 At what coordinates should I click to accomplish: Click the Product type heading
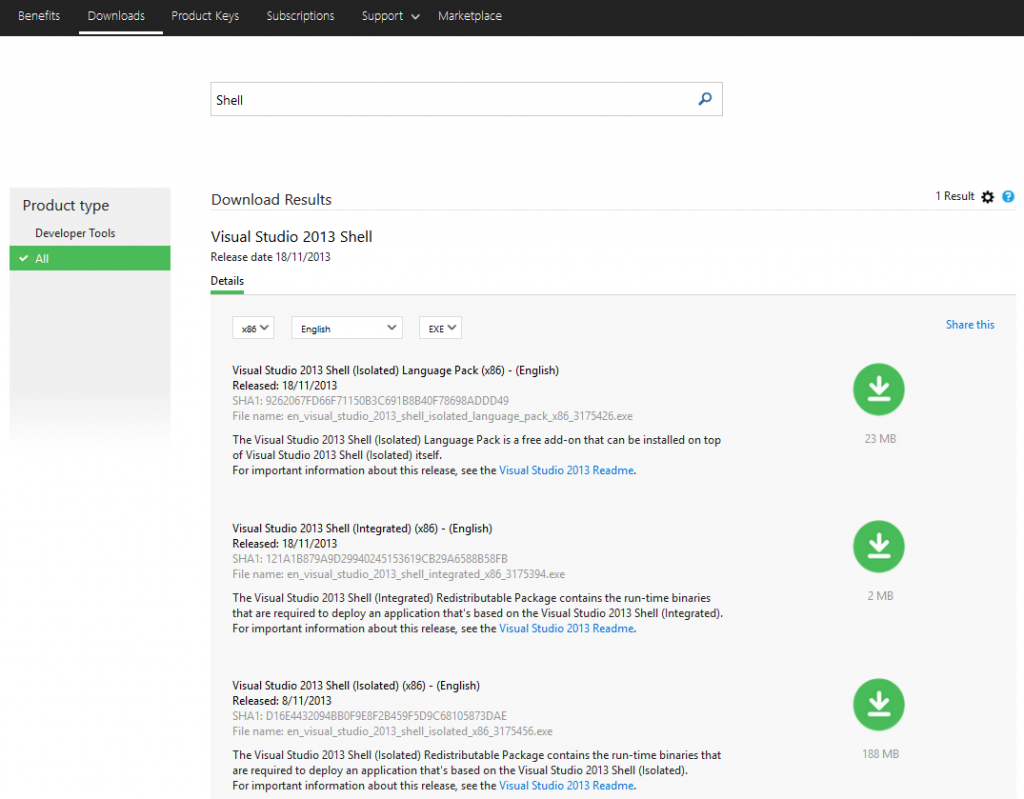[66, 206]
